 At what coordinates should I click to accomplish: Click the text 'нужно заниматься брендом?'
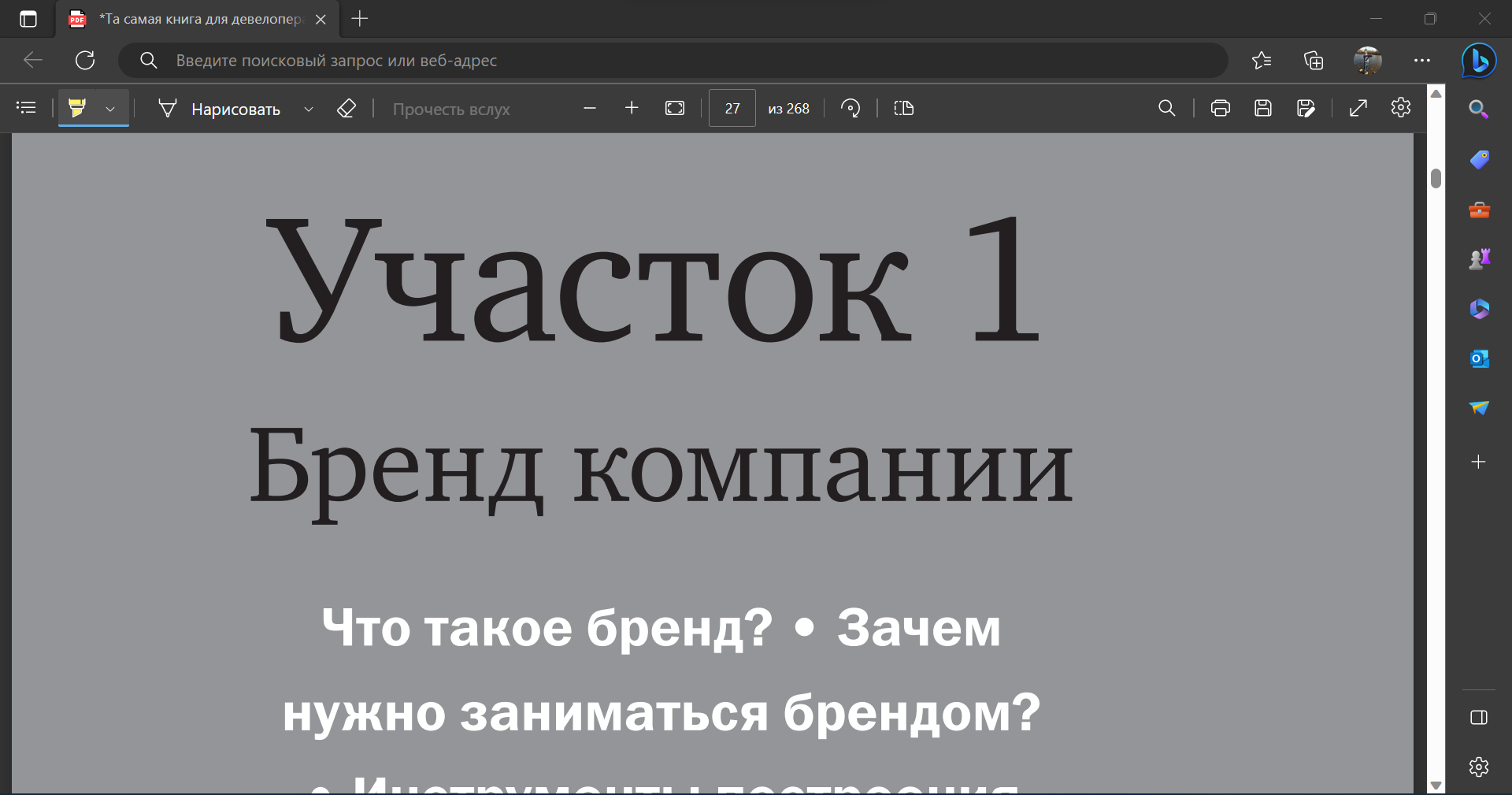tap(661, 713)
